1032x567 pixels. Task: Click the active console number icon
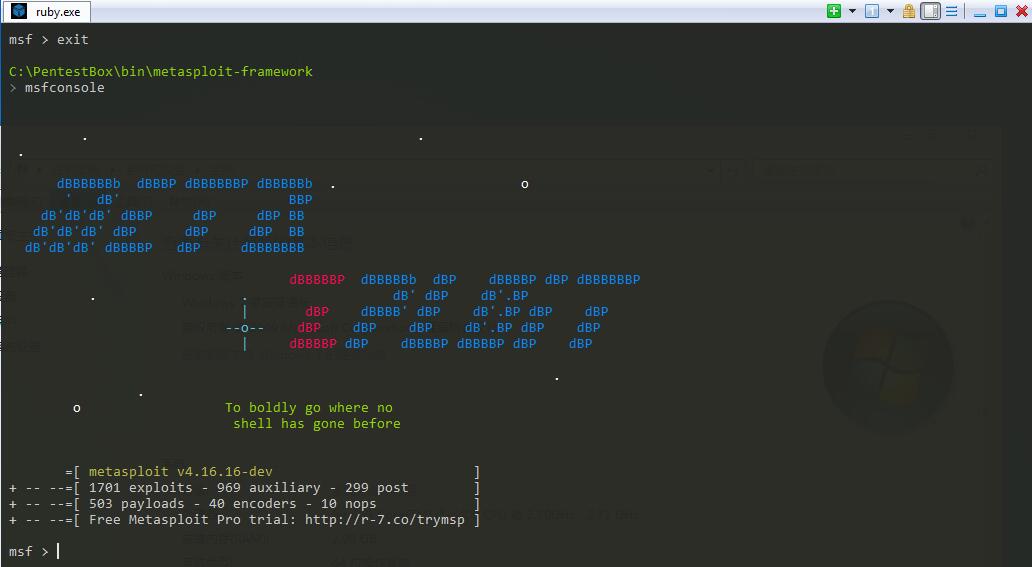pyautogui.click(x=872, y=11)
